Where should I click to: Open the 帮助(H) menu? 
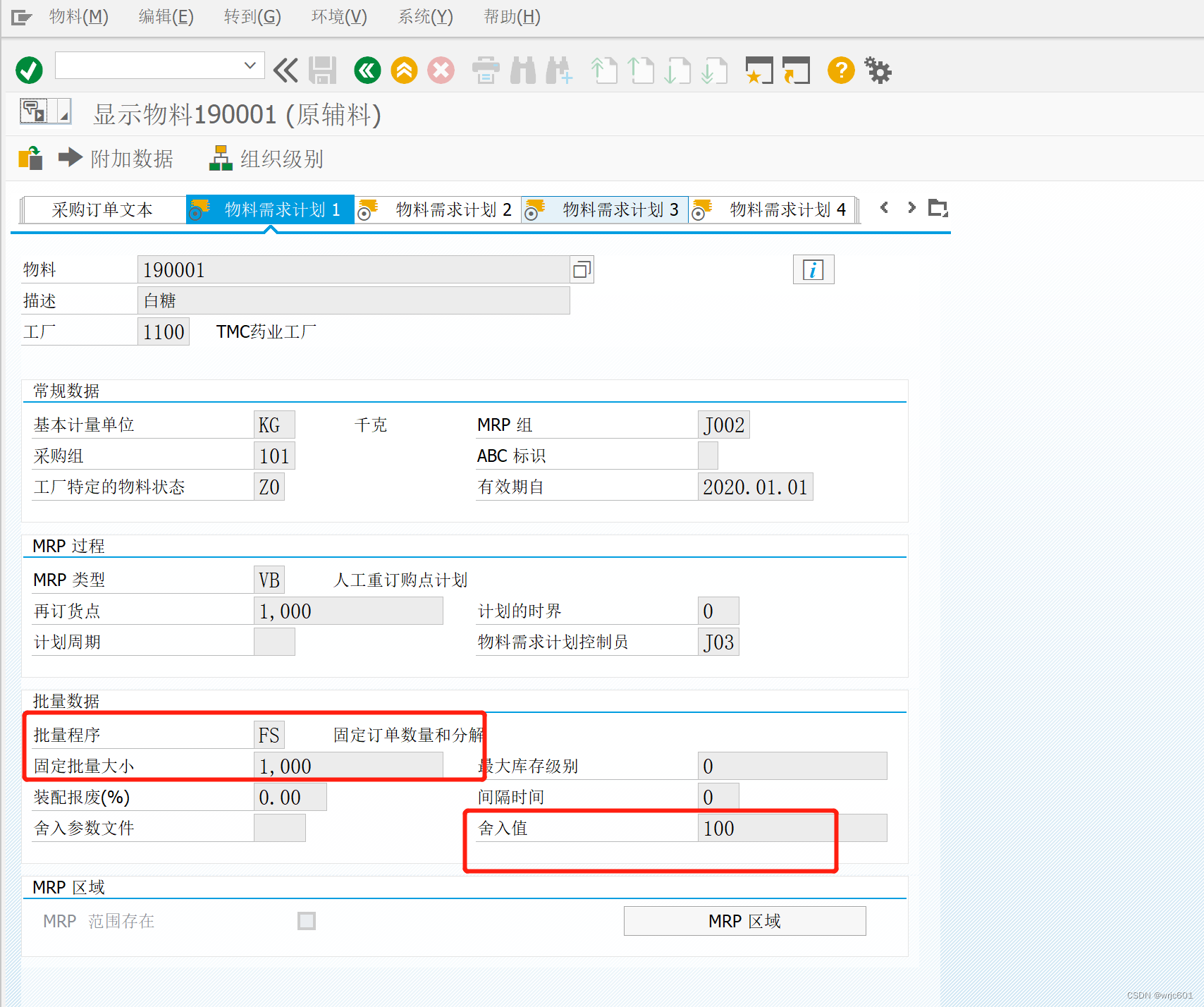click(512, 16)
